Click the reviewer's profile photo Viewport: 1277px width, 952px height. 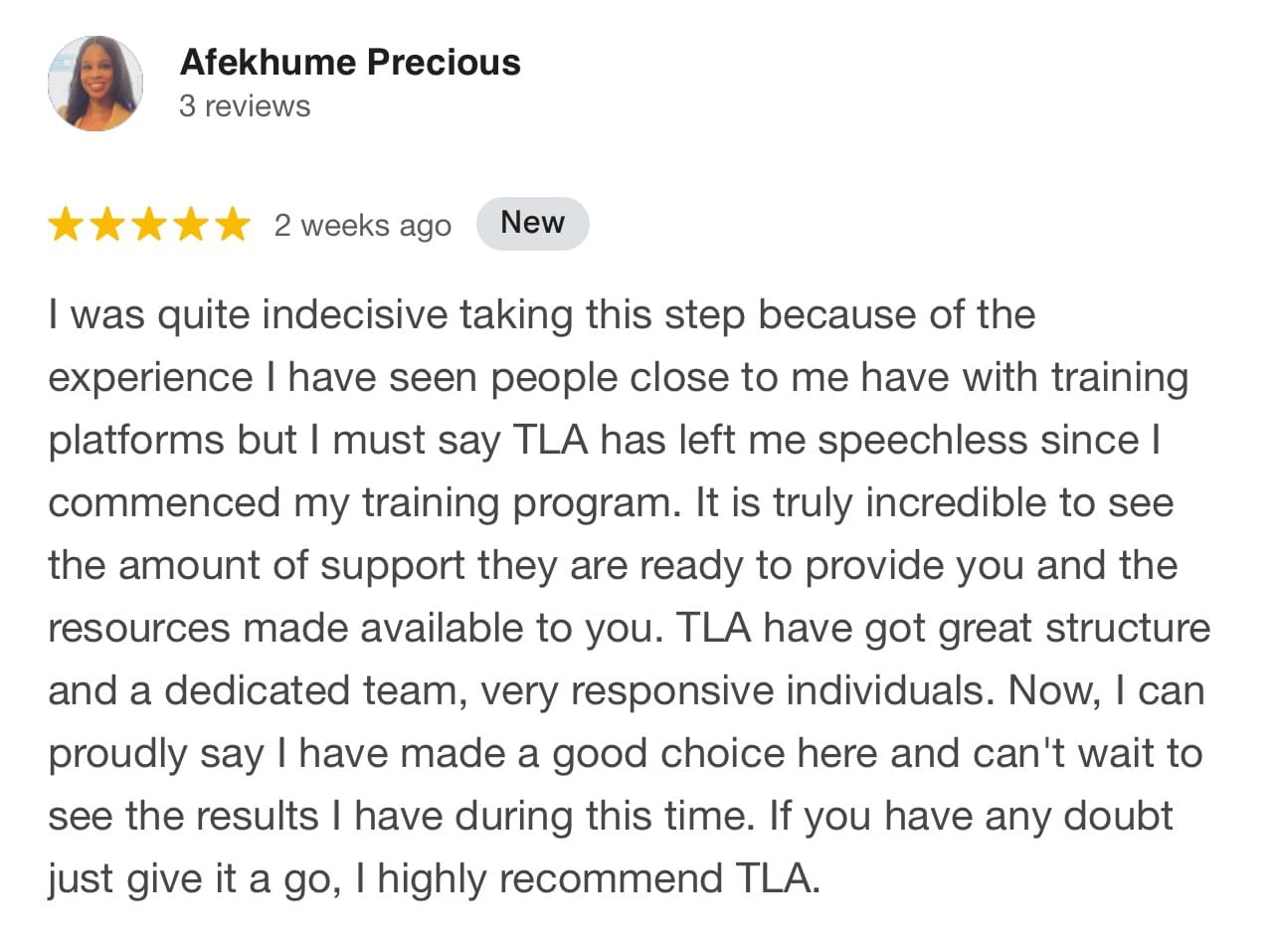click(95, 84)
